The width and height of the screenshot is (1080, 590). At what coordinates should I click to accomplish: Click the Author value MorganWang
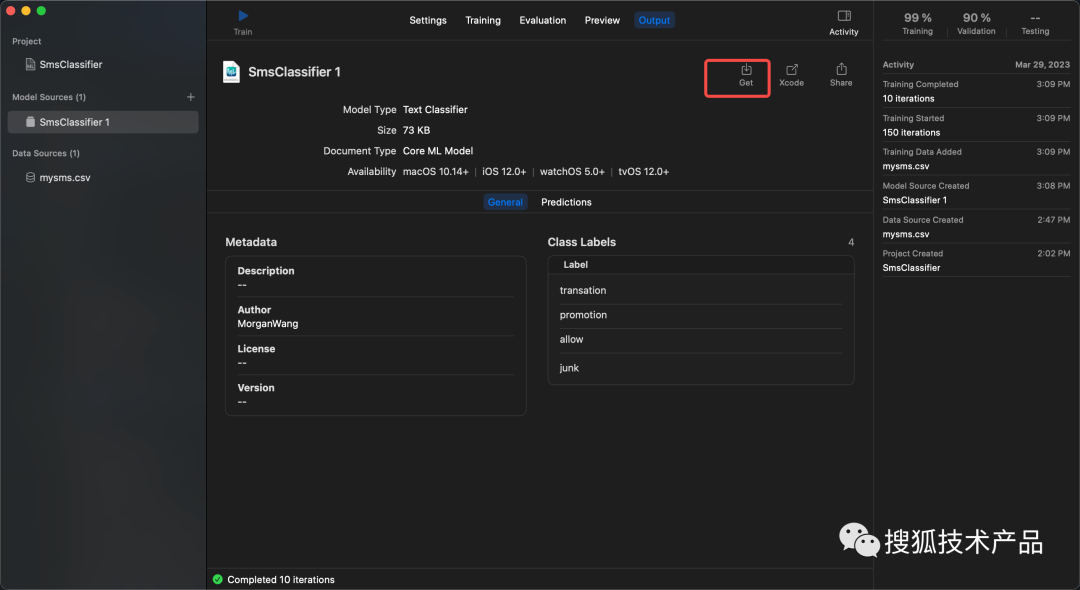(268, 324)
